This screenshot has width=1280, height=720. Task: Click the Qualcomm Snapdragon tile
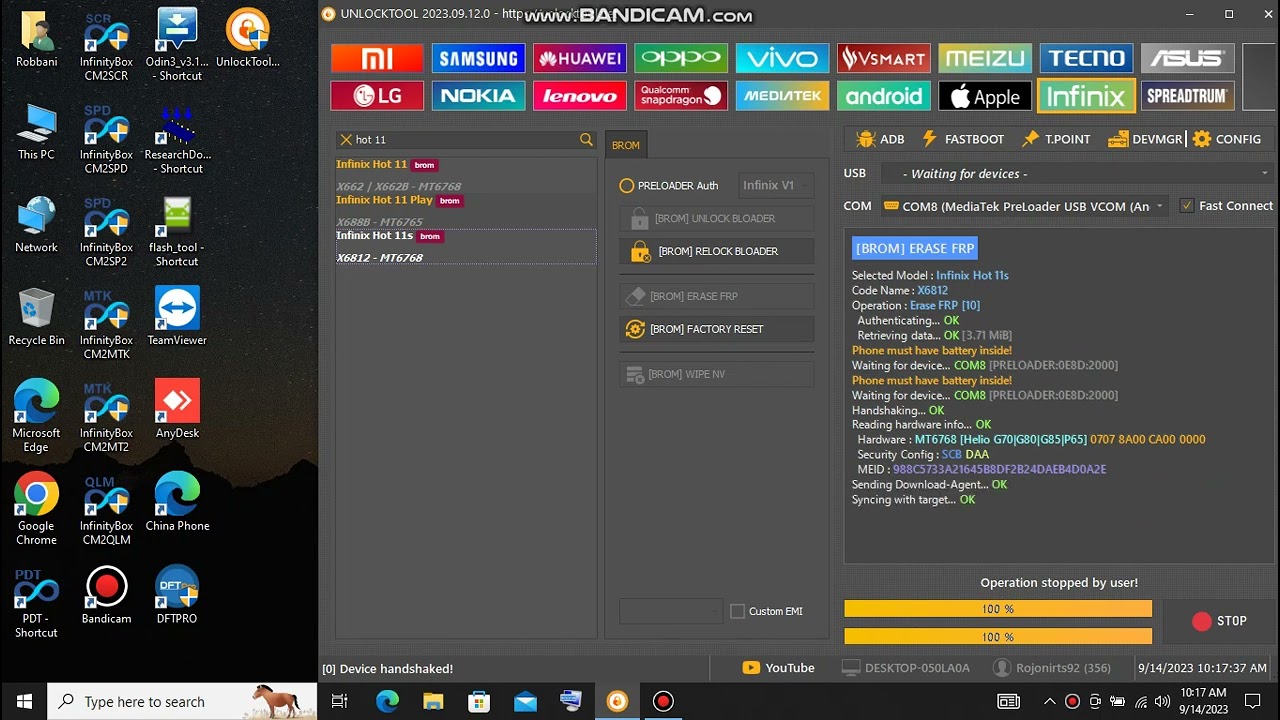(680, 96)
